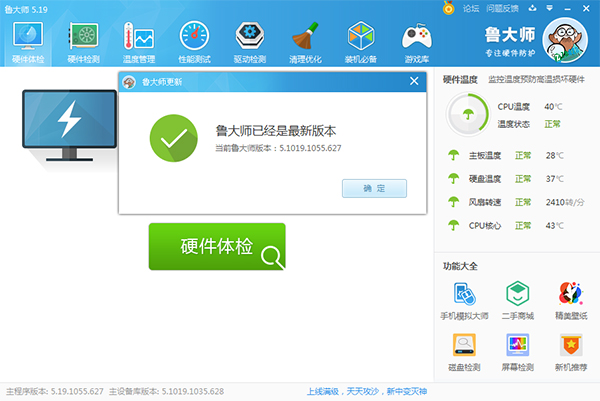Open 清理优化 broom icon
This screenshot has width=600, height=401.
305,36
